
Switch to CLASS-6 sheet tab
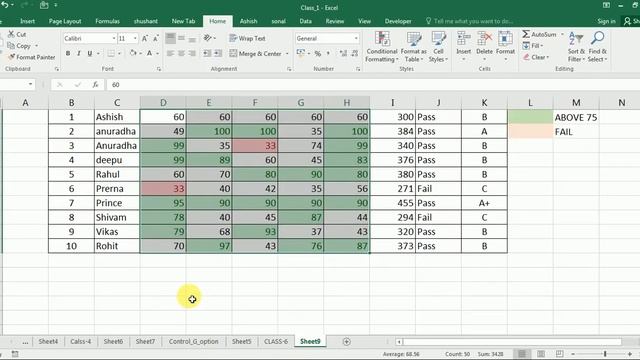(x=276, y=342)
